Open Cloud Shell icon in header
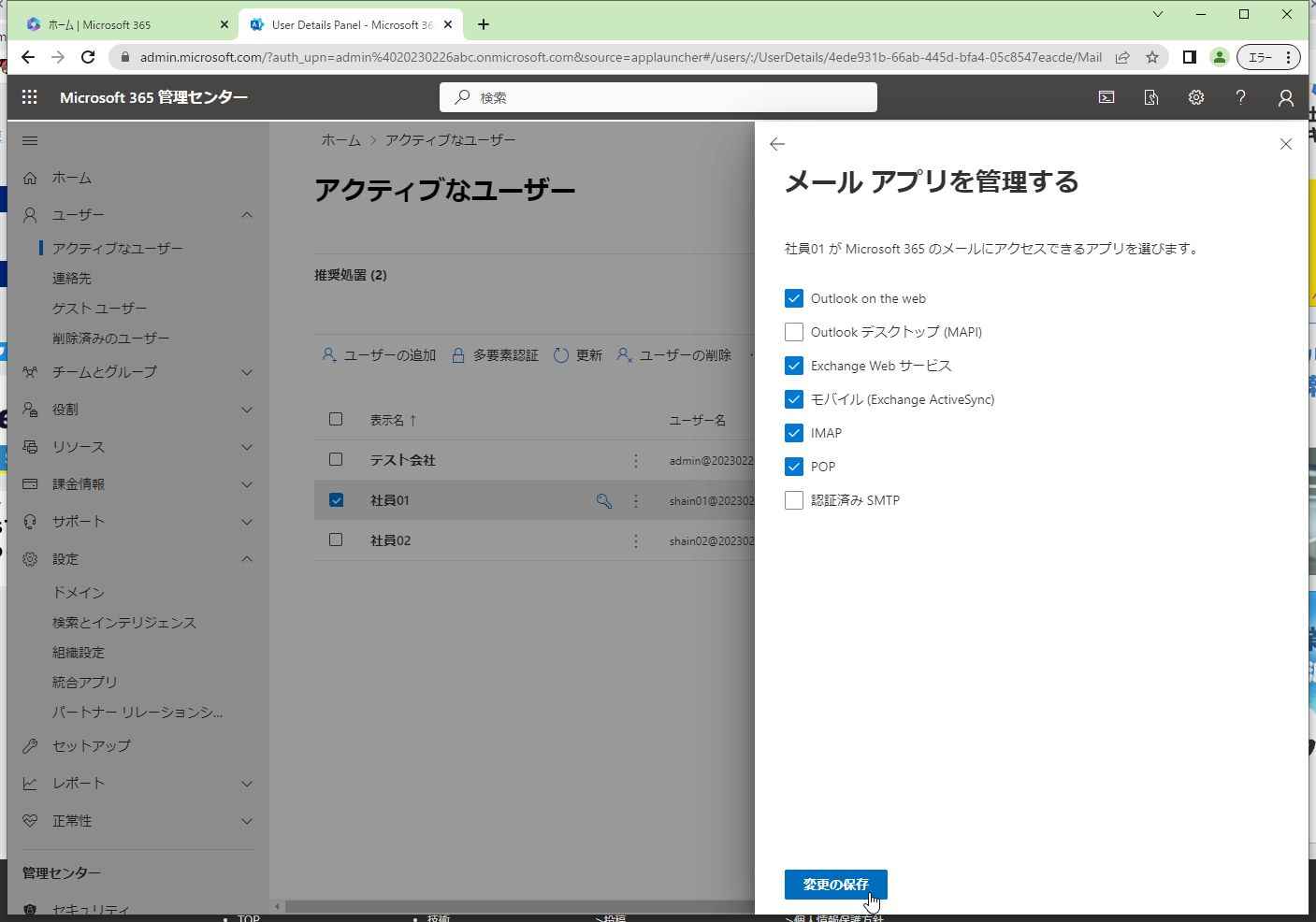 point(1106,97)
